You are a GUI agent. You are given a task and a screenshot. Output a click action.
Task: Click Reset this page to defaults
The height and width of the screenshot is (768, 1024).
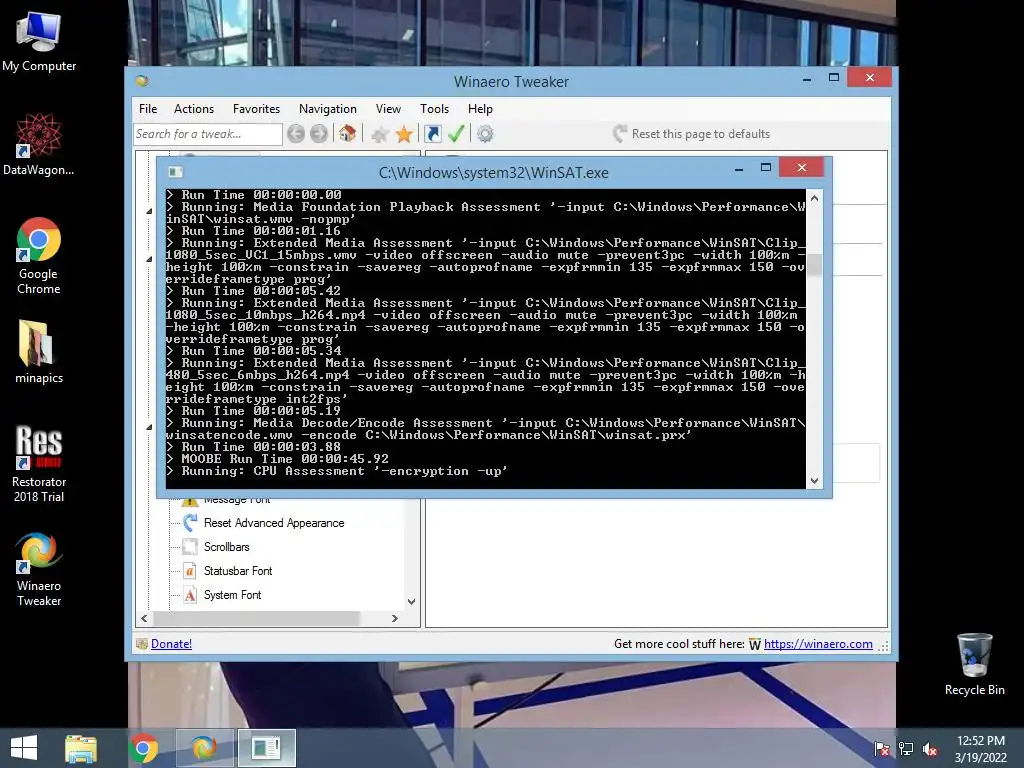pos(692,134)
